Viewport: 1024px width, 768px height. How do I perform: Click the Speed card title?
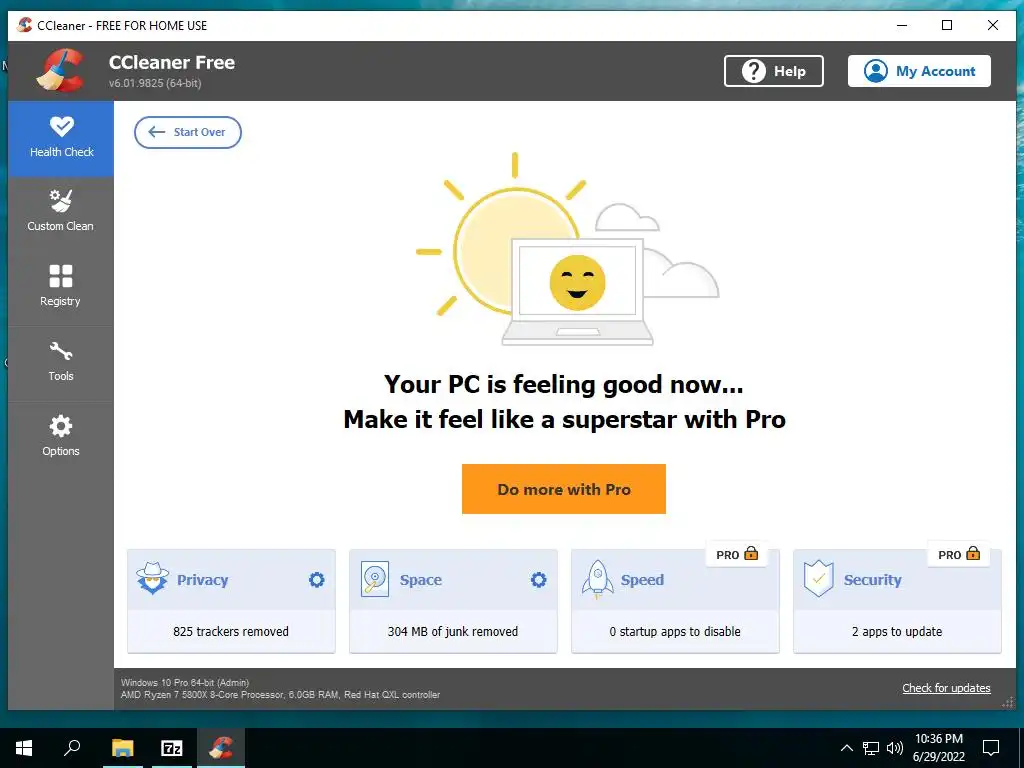coord(642,580)
